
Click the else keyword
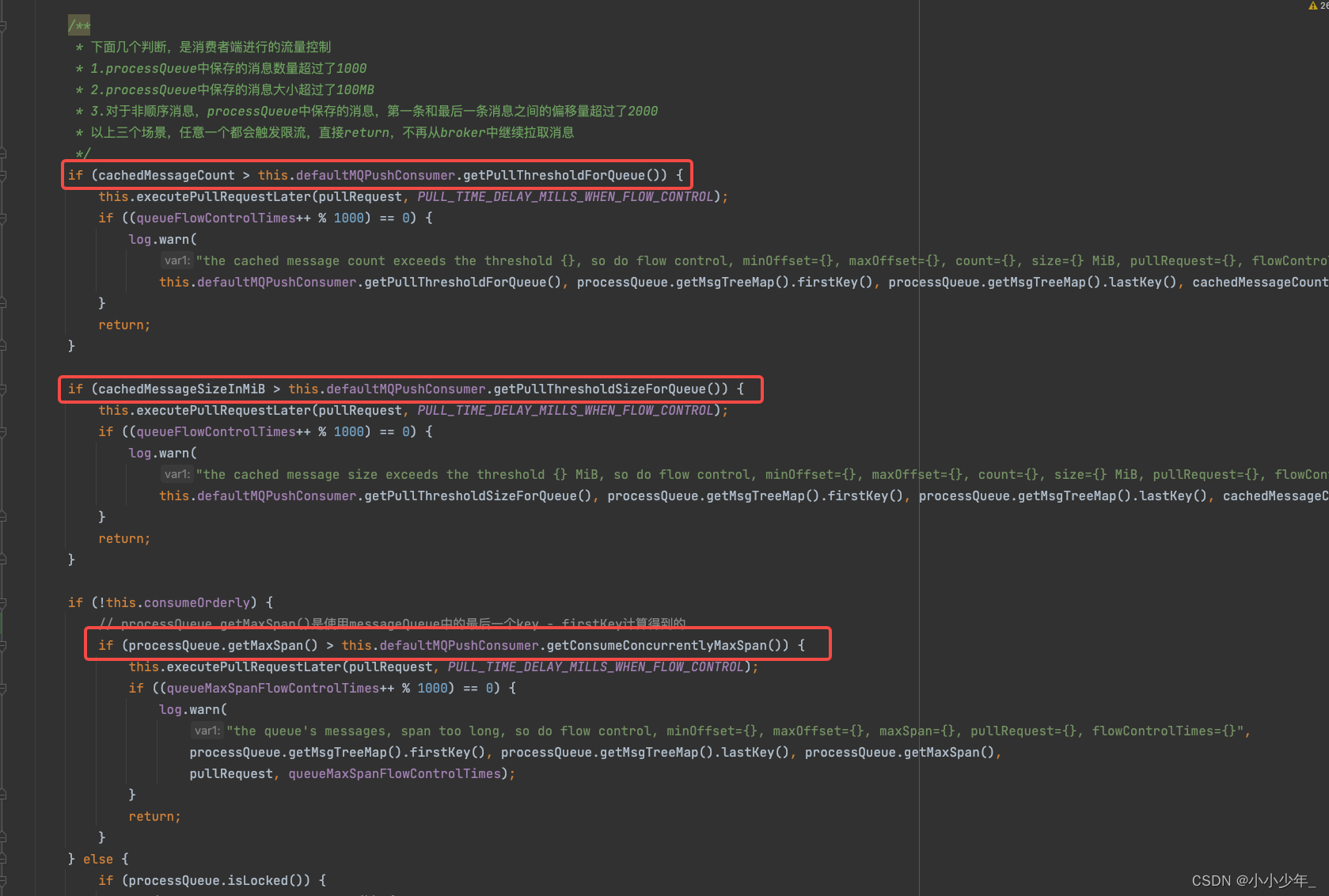point(98,859)
